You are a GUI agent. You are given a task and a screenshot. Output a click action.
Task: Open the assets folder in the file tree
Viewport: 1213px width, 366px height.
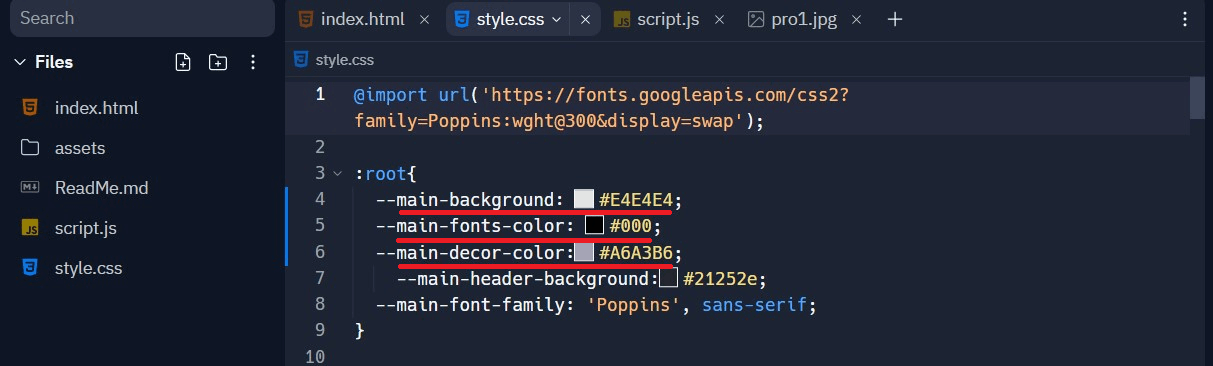[x=80, y=148]
